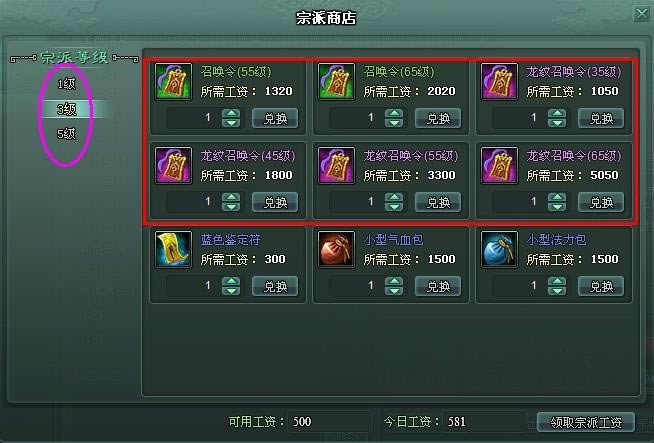Click the 召唤令(65级) green token icon
The width and height of the screenshot is (654, 443).
point(336,81)
